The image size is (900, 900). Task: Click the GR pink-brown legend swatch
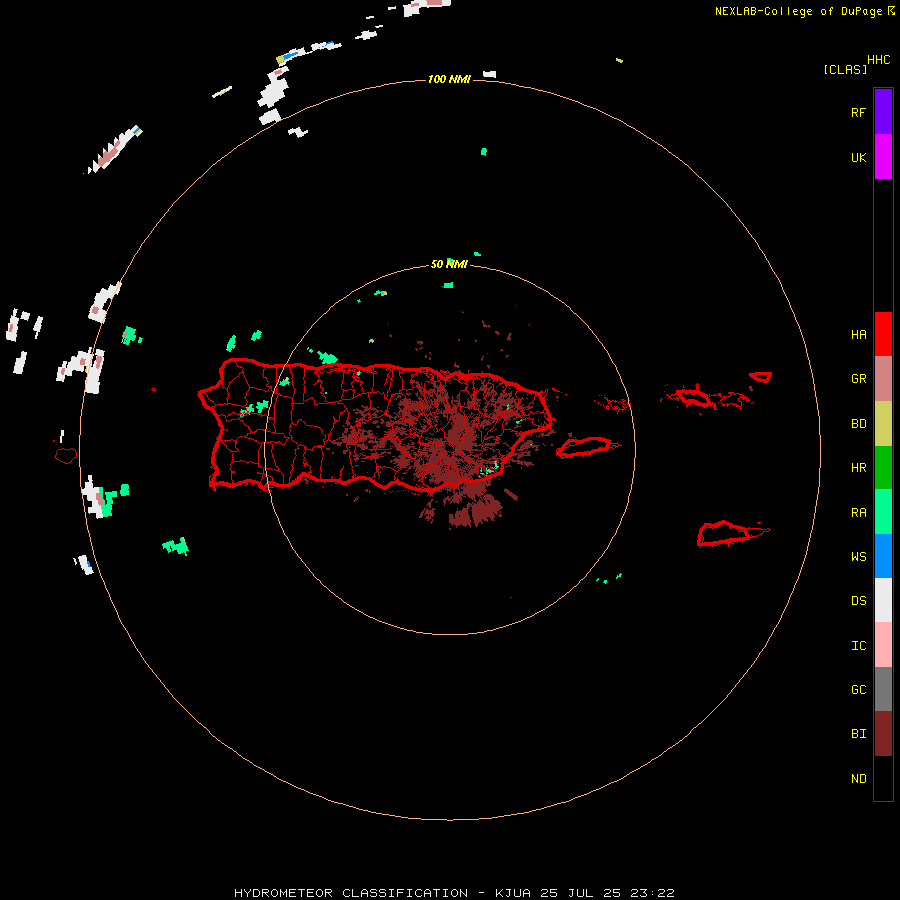(x=883, y=378)
